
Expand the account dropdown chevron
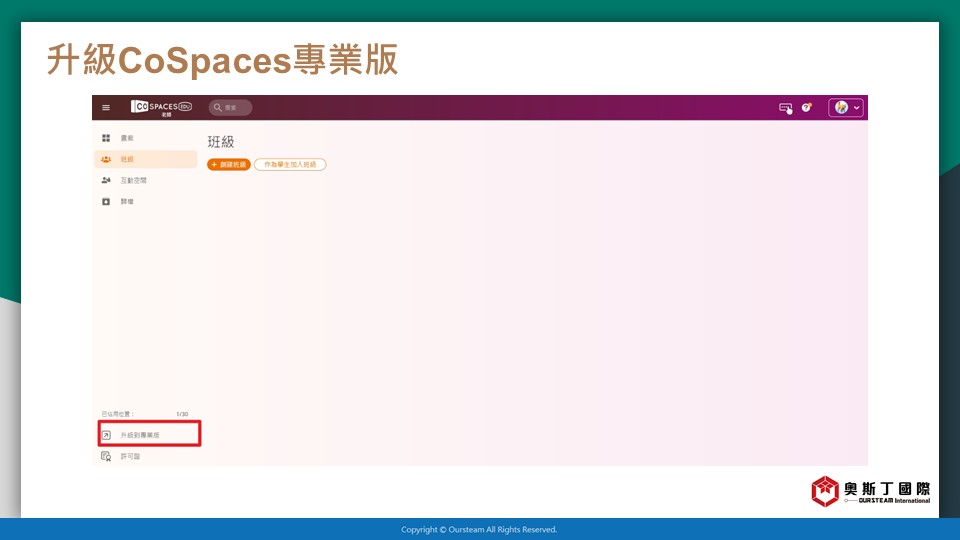(x=857, y=108)
